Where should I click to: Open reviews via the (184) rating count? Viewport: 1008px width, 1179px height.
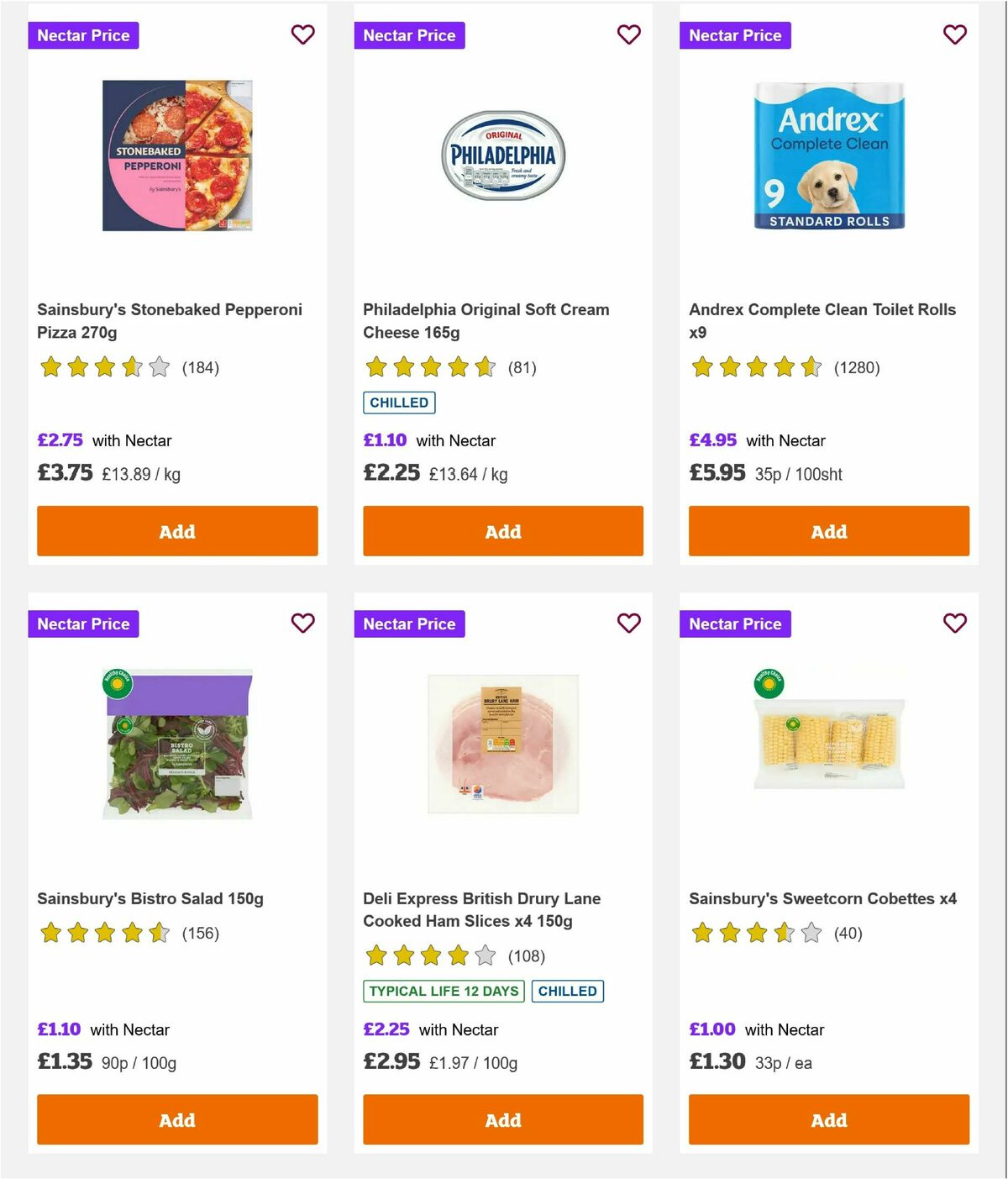click(201, 367)
